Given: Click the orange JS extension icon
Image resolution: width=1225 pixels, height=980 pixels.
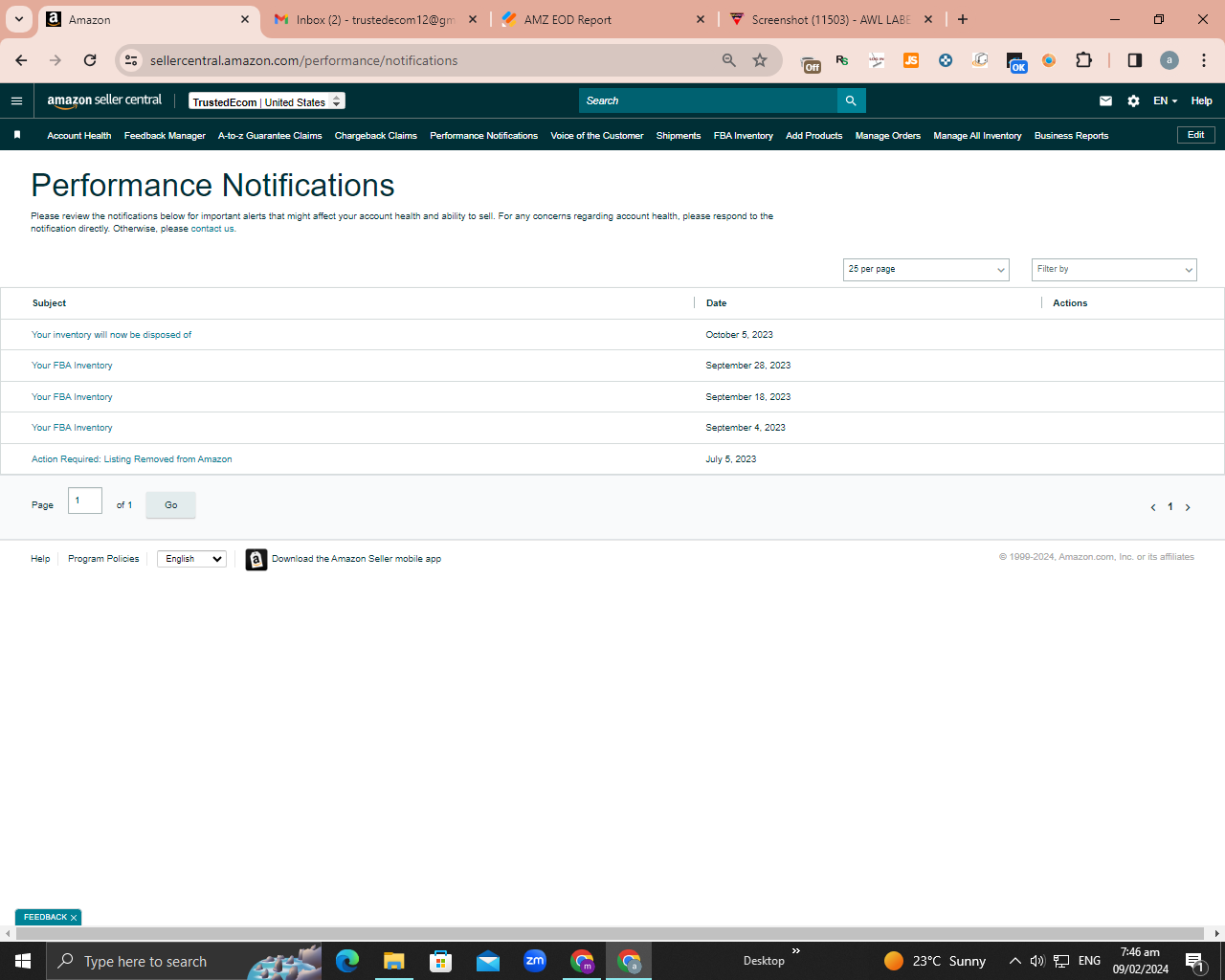Looking at the screenshot, I should [911, 60].
